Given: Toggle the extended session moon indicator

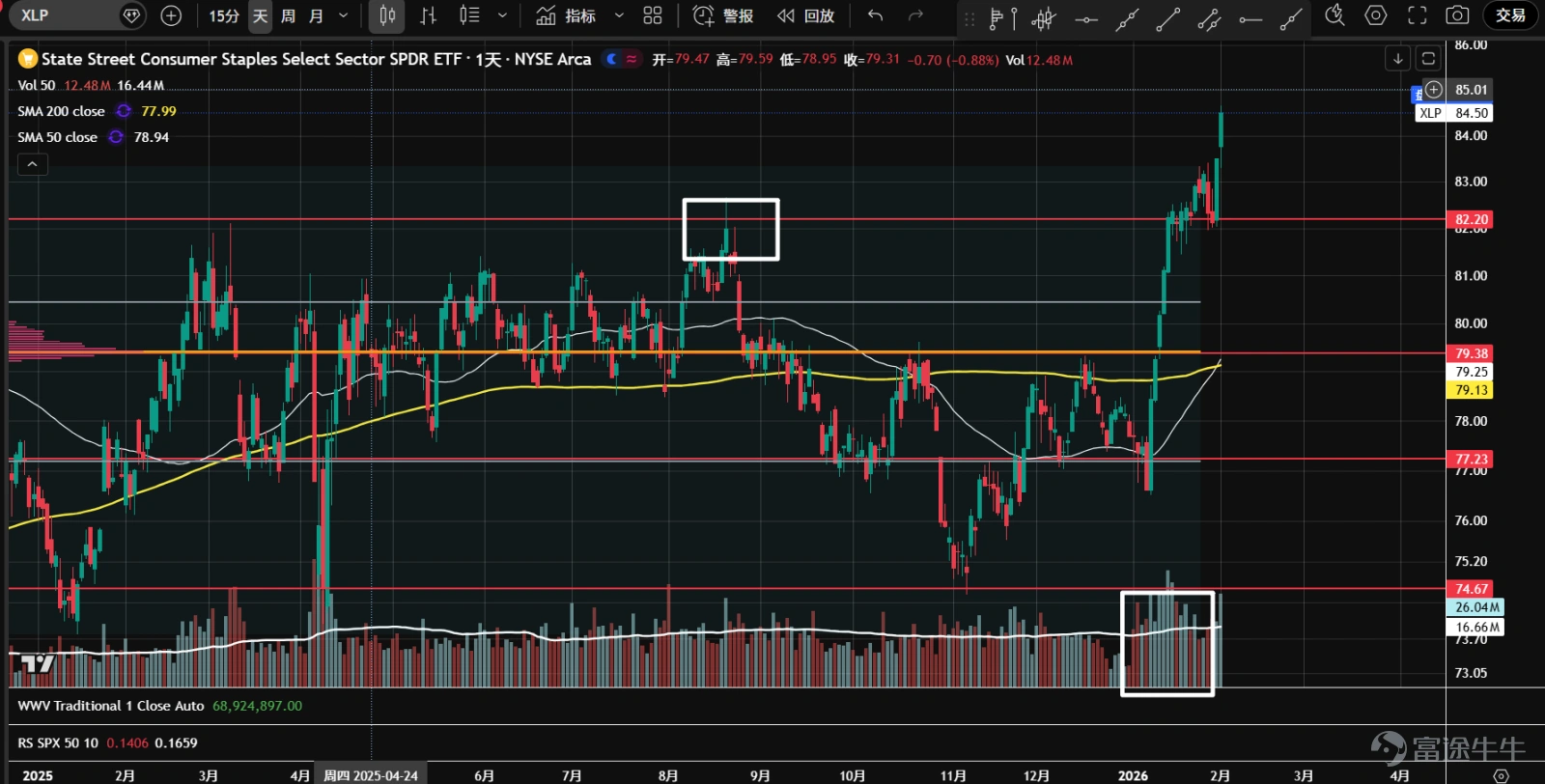Looking at the screenshot, I should click(x=611, y=59).
